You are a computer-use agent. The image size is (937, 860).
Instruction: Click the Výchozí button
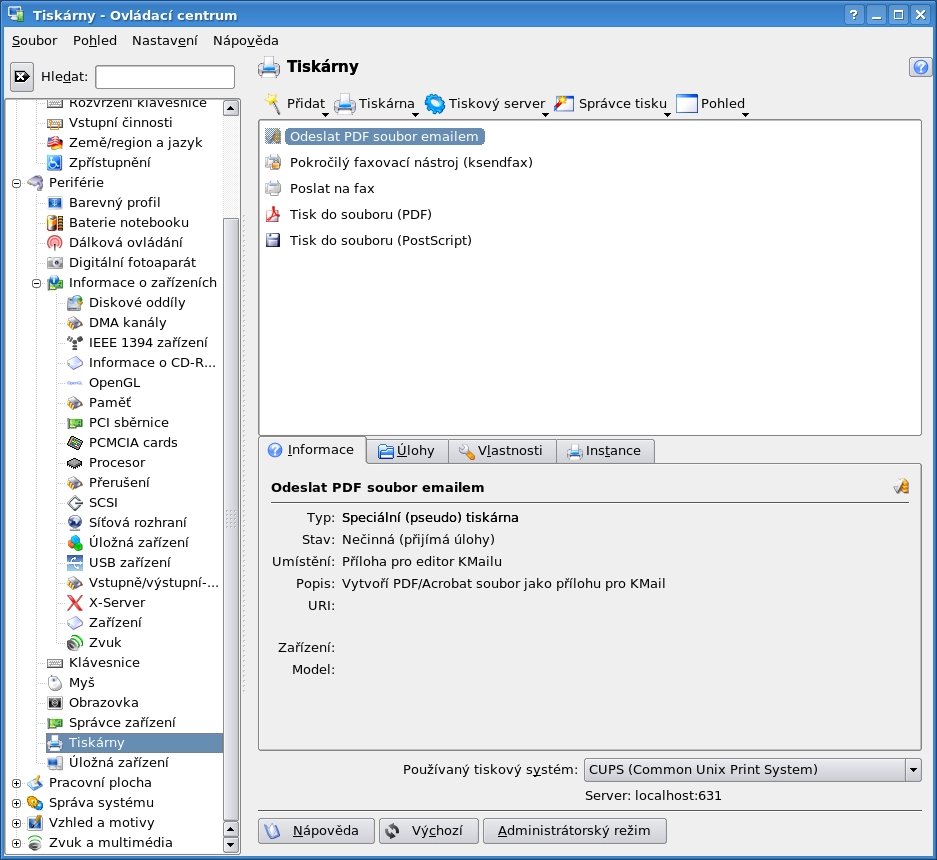(428, 831)
